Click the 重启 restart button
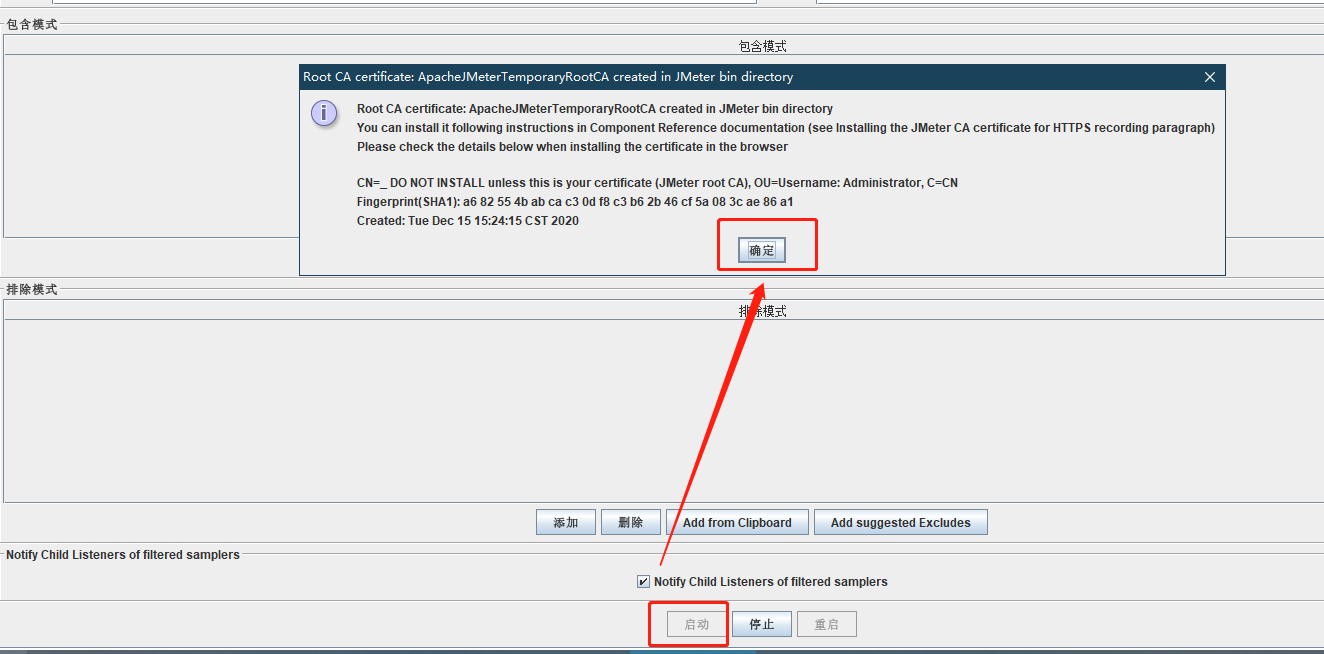 (827, 624)
